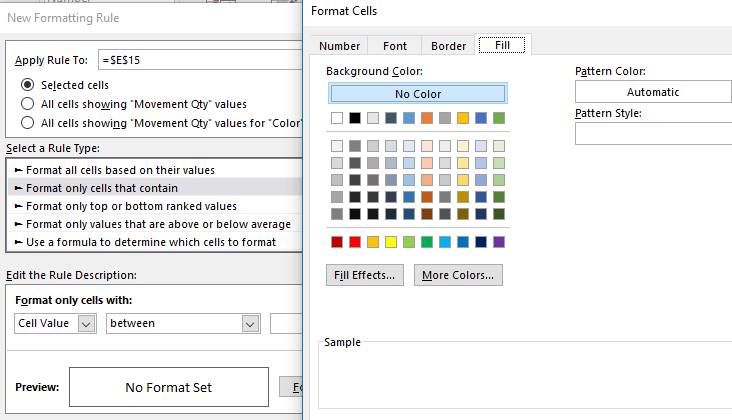Viewport: 732px width, 420px height.
Task: Open the Border tab
Action: point(448,46)
